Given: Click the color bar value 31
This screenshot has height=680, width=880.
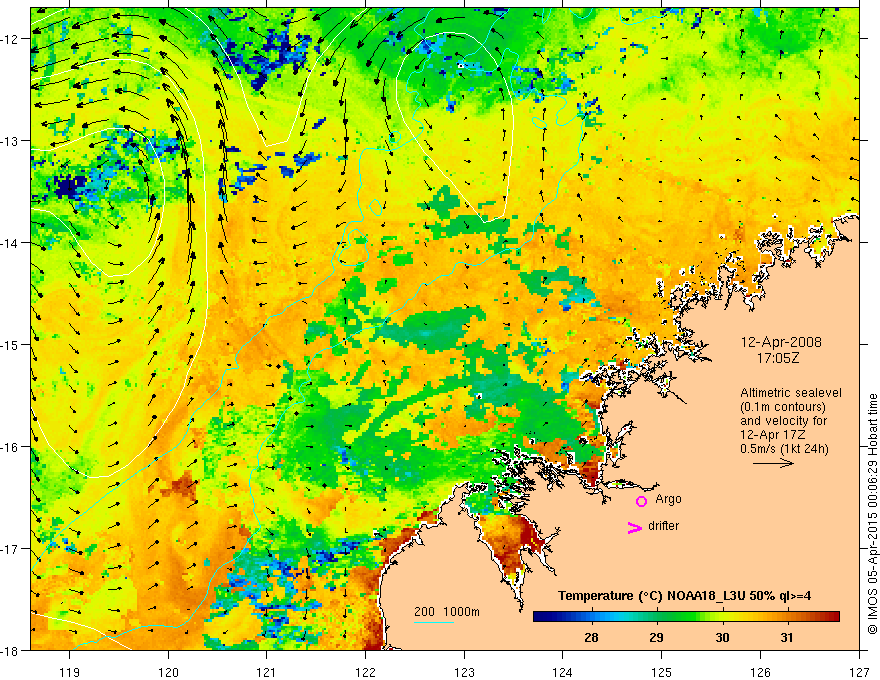Looking at the screenshot, I should (787, 637).
